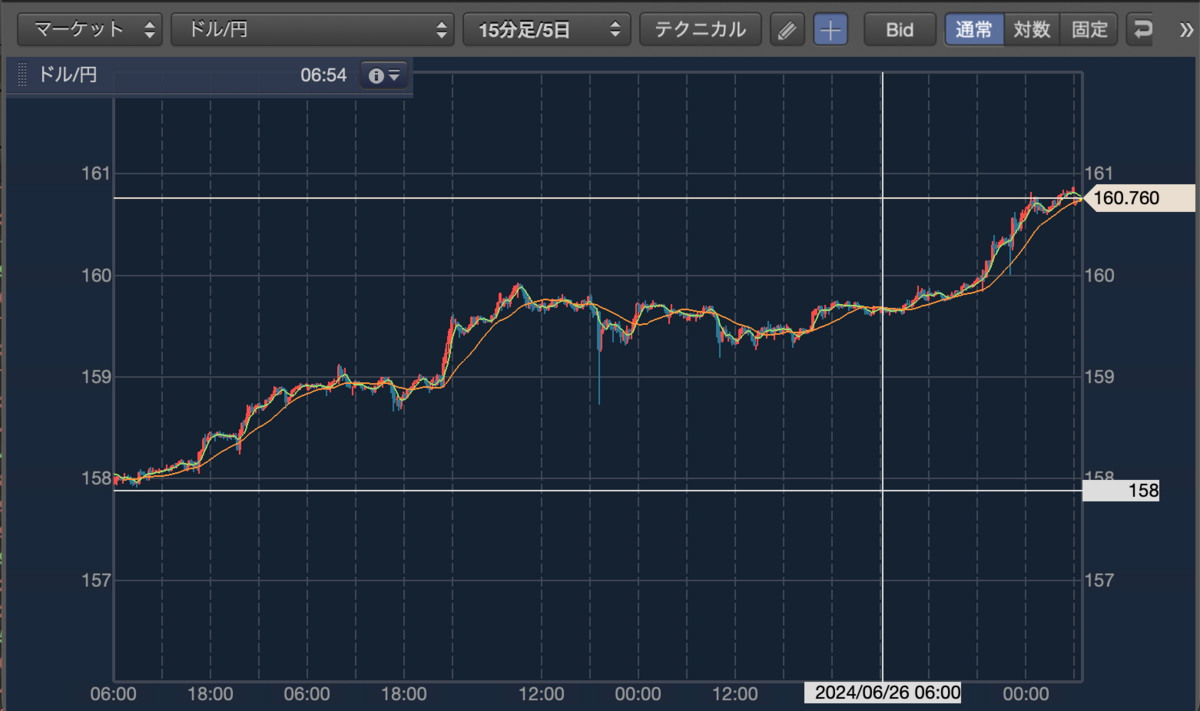This screenshot has height=711, width=1200.
Task: Open the ドル/円 currency pair dropdown
Action: point(312,29)
